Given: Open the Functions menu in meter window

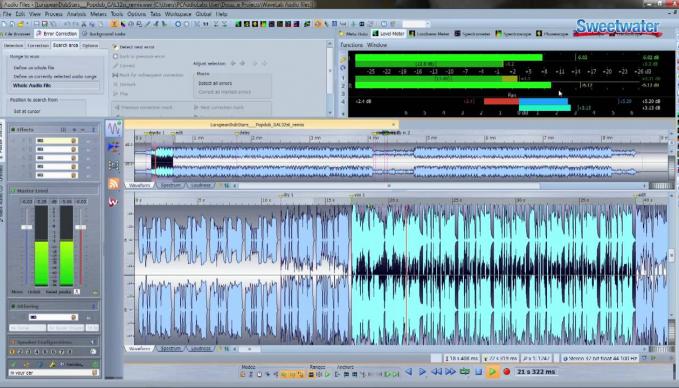Looking at the screenshot, I should point(351,45).
